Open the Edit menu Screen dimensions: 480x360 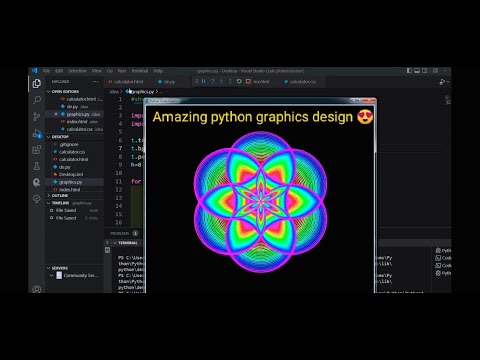pos(59,71)
